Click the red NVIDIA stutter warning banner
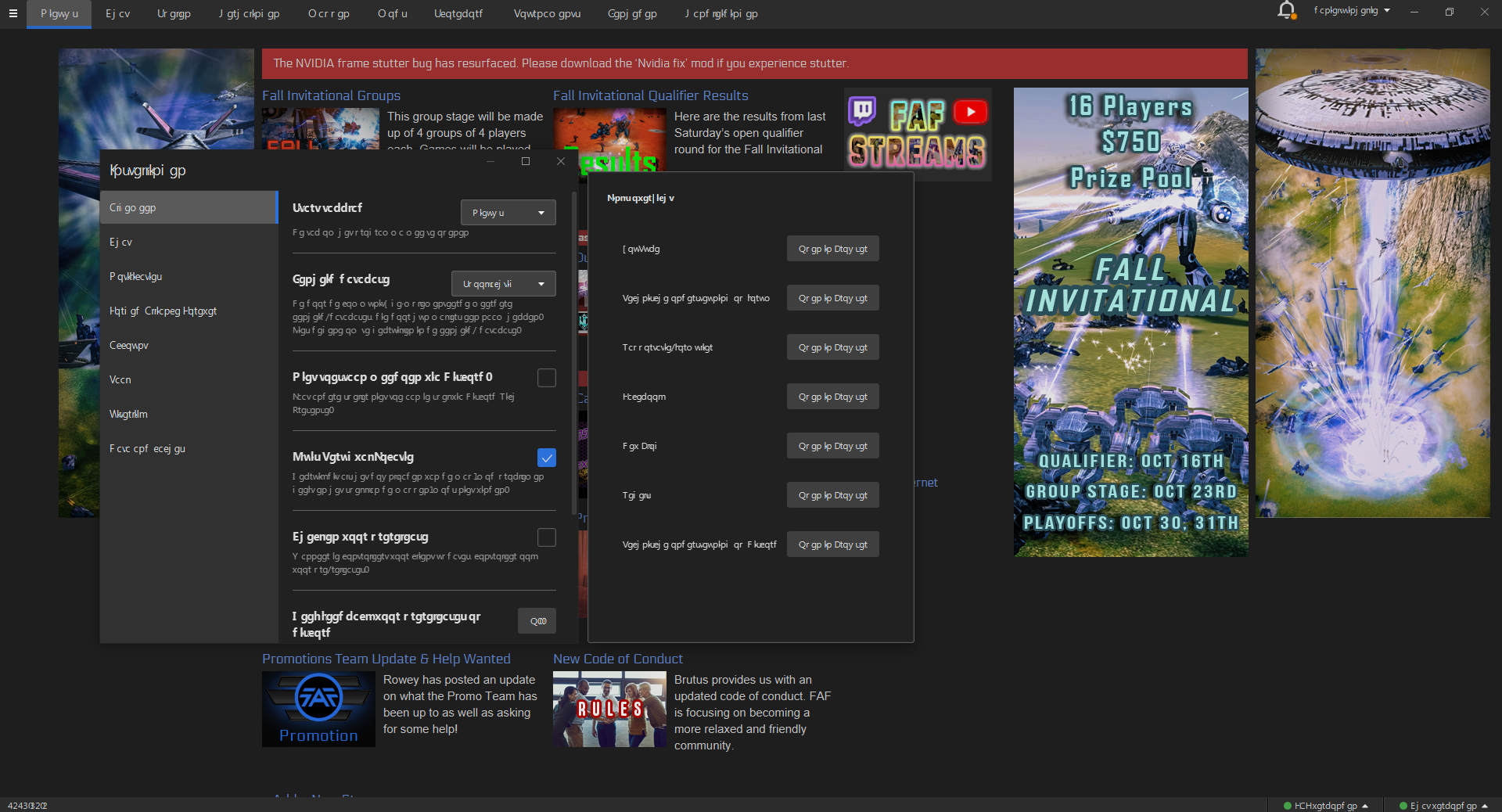Viewport: 1502px width, 812px height. 755,63
